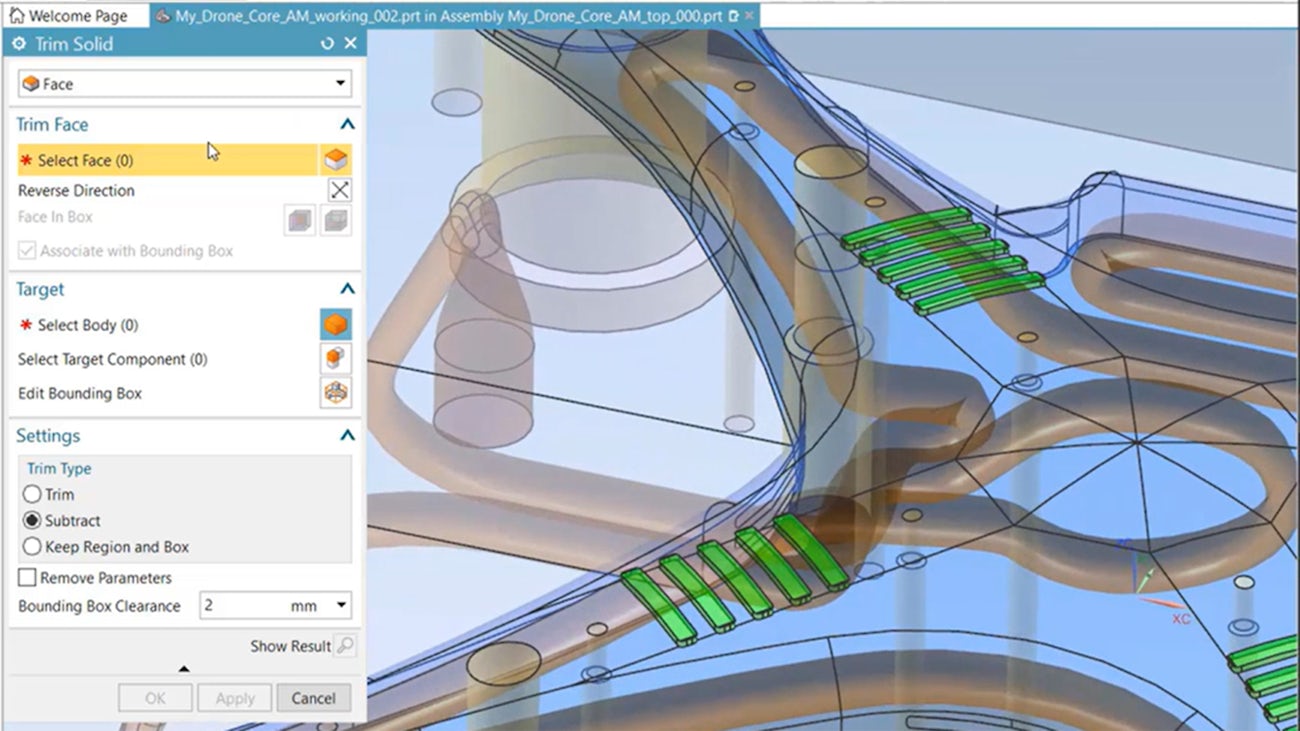Click the Select Face icon
This screenshot has width=1300, height=731.
click(x=336, y=158)
